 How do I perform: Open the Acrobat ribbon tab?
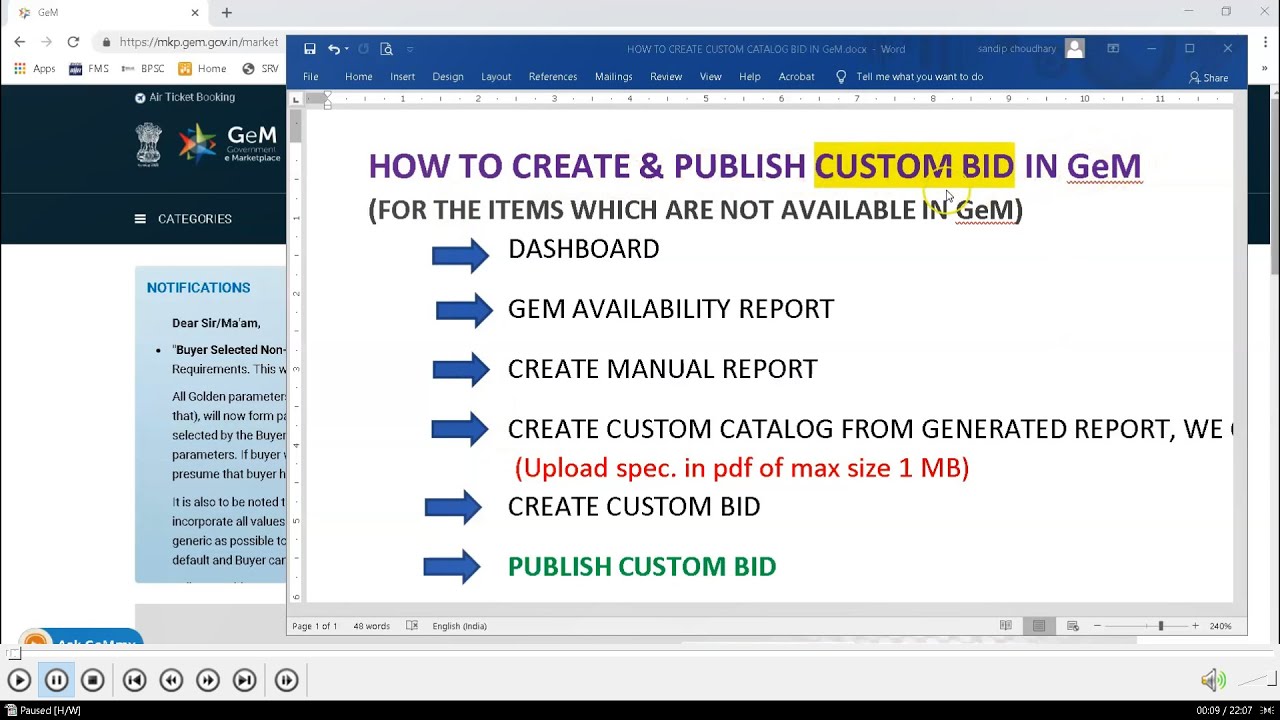click(797, 77)
